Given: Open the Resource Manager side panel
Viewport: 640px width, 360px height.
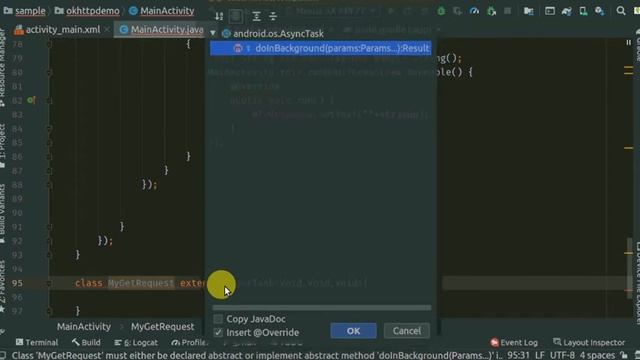Looking at the screenshot, I should point(3,68).
